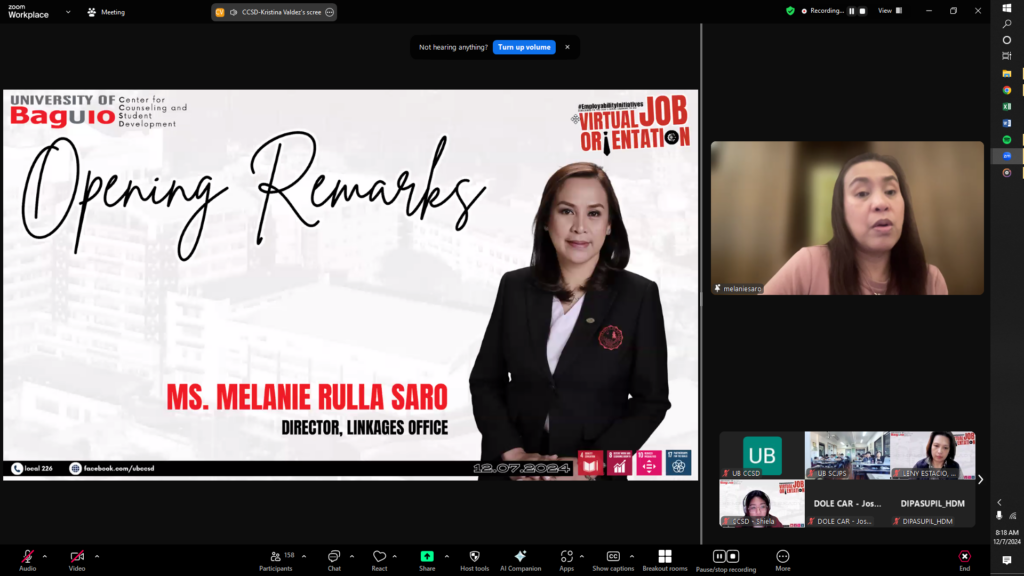Expand arrow next to Participants
Viewport: 1024px width, 576px height.
tap(304, 556)
